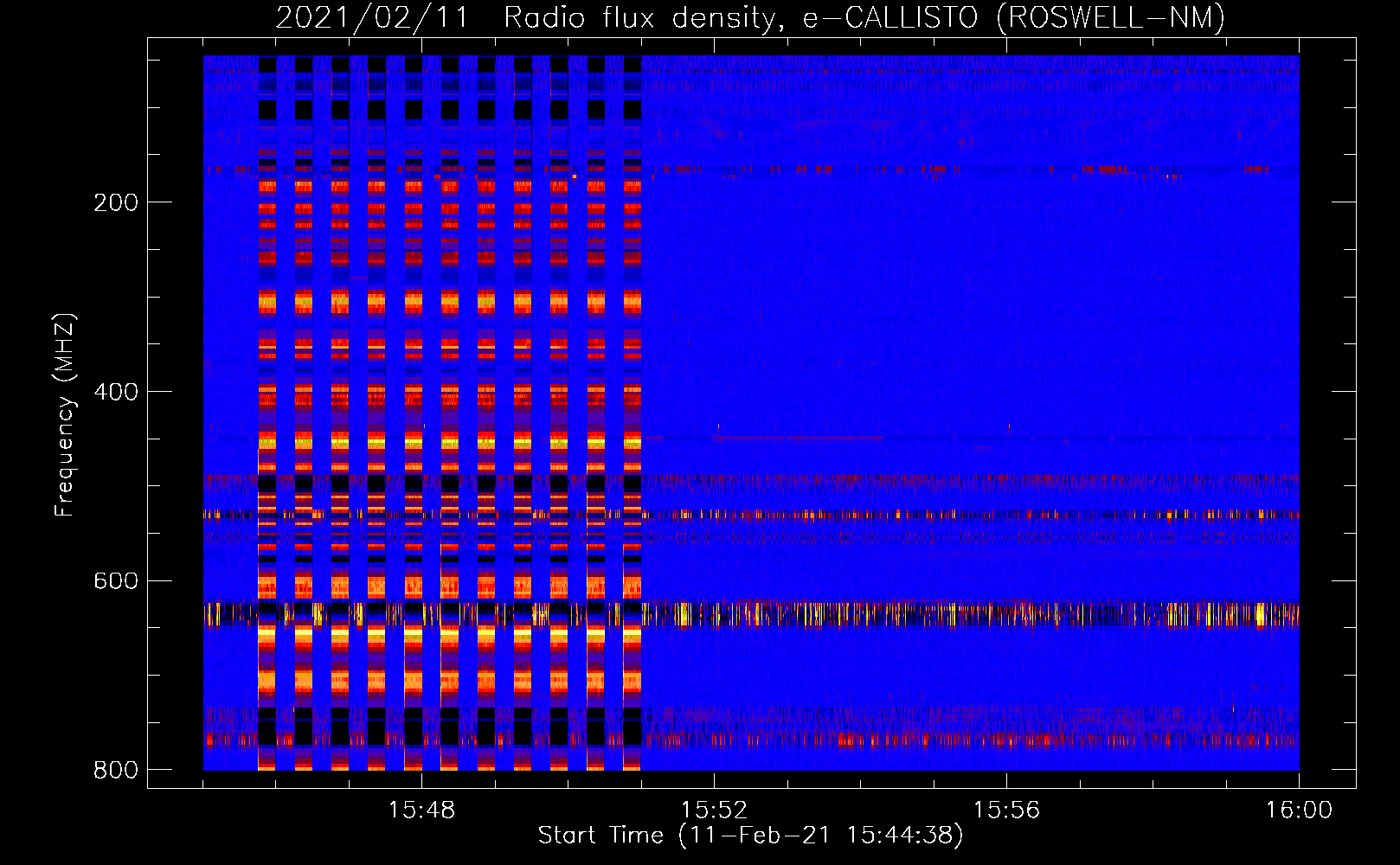Click the '600' frequency tick label

point(116,580)
